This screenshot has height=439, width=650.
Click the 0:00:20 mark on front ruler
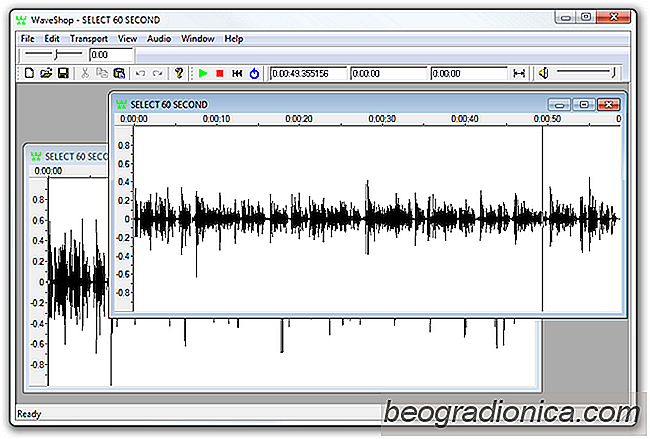pyautogui.click(x=299, y=119)
